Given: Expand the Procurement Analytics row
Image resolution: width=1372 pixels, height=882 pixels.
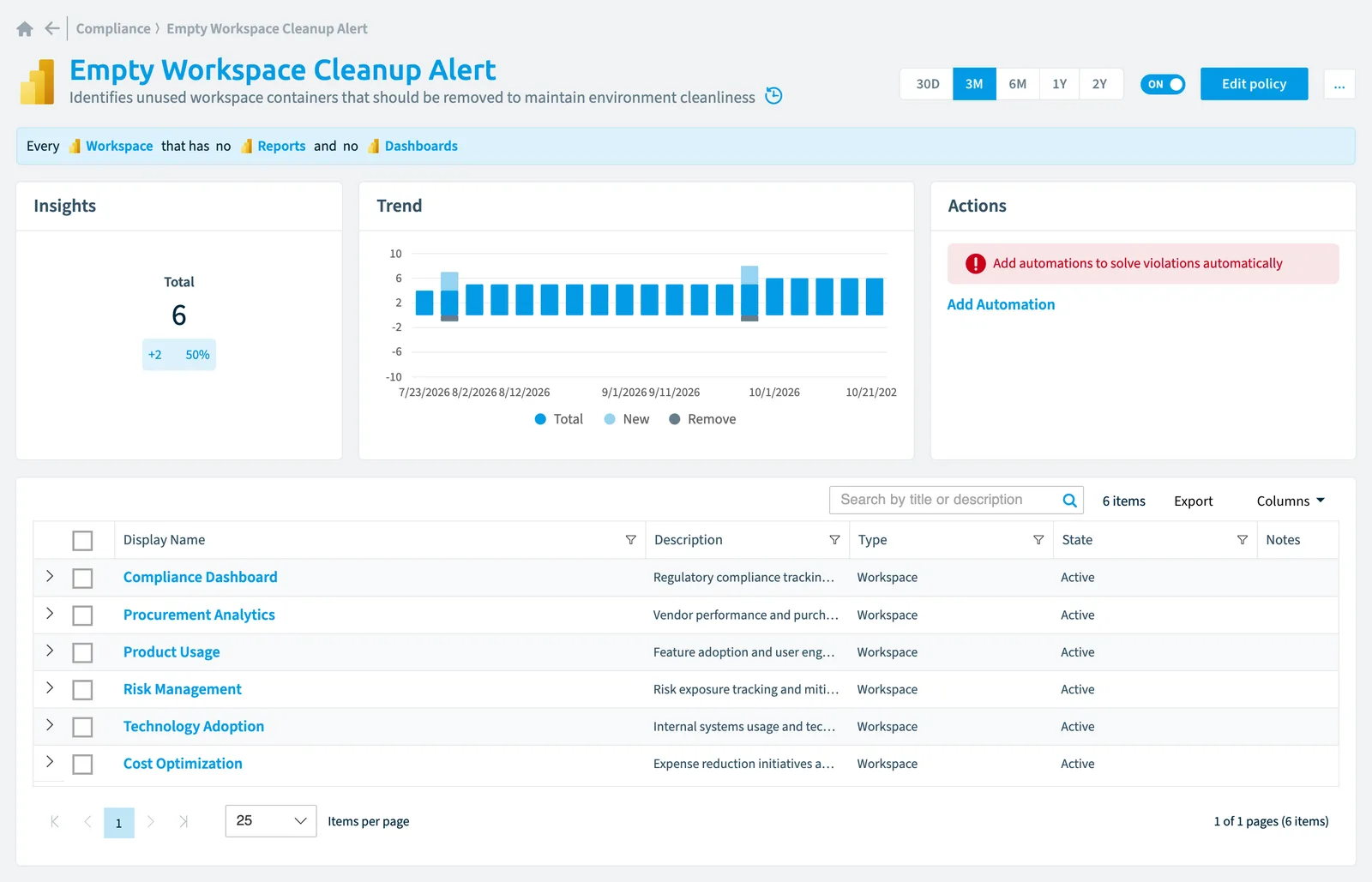Looking at the screenshot, I should coord(50,613).
